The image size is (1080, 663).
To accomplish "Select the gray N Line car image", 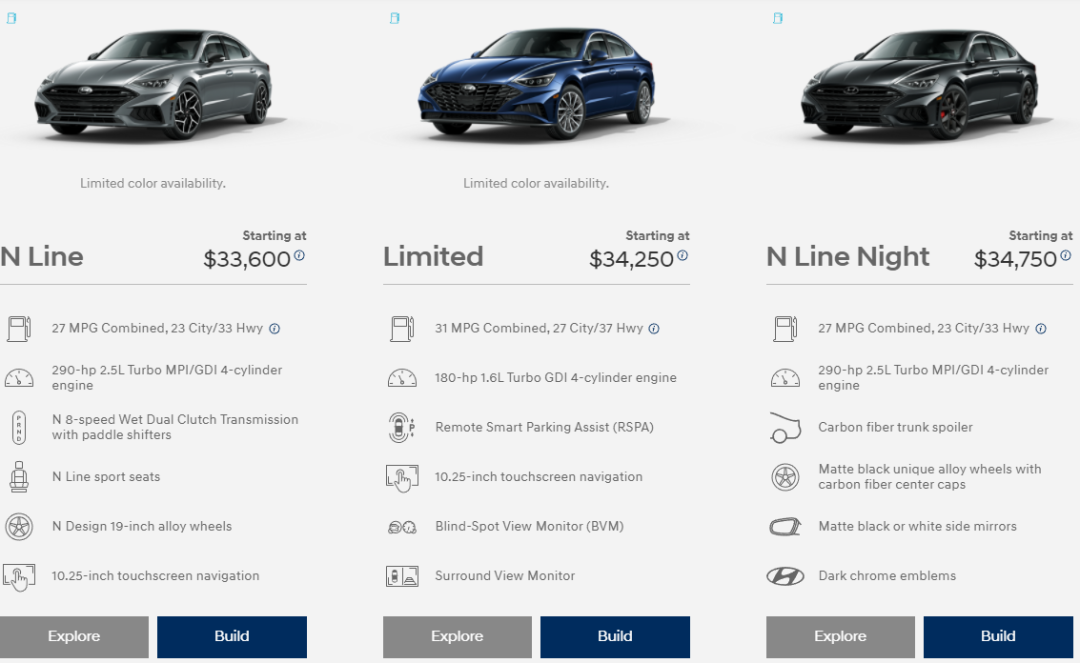I will (153, 85).
